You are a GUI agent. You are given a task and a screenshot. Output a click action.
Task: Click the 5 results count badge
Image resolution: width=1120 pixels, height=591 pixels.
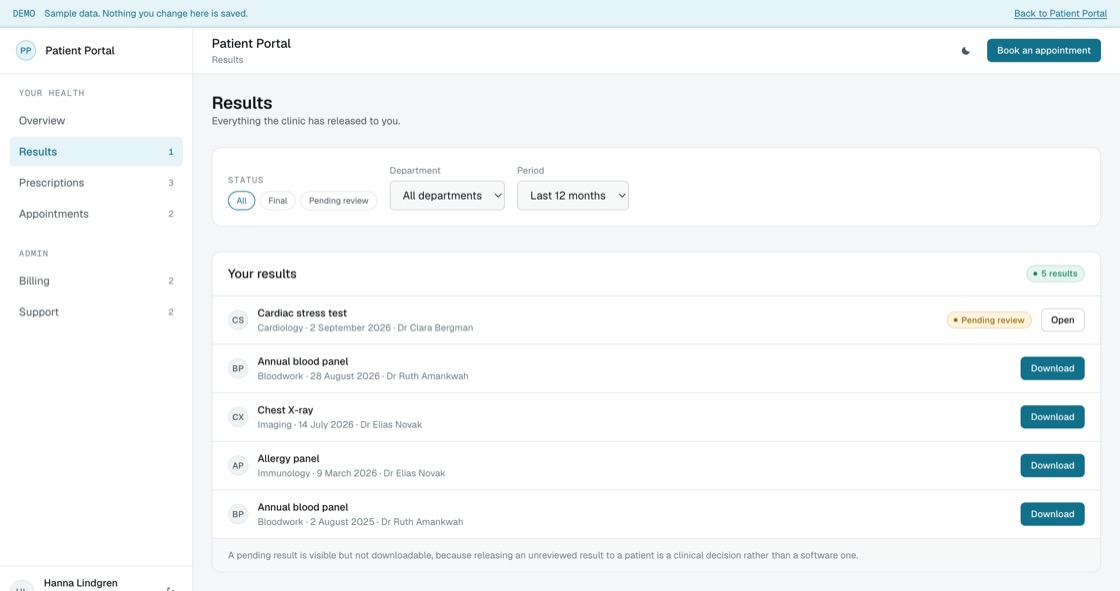(1055, 274)
